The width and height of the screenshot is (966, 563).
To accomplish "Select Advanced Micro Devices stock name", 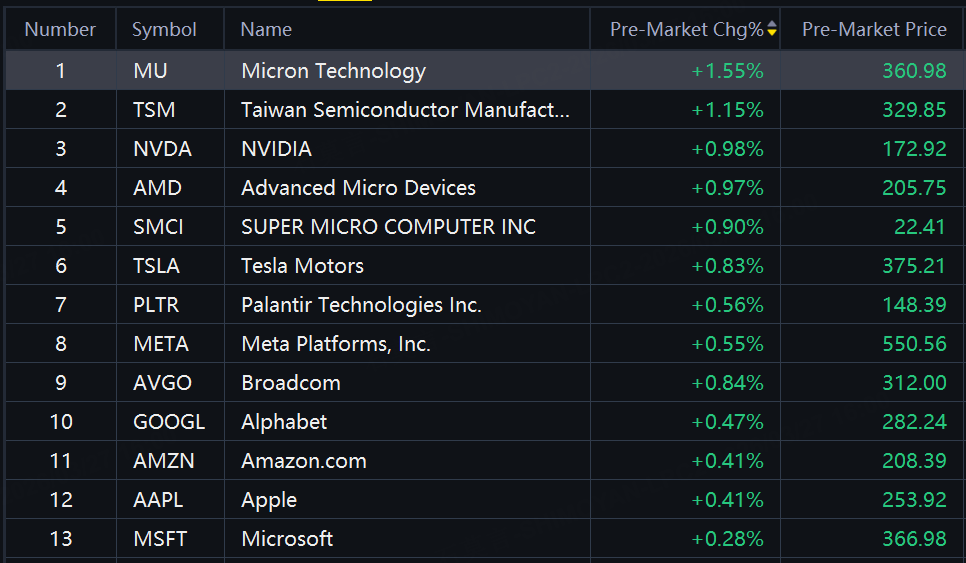I will pyautogui.click(x=358, y=188).
